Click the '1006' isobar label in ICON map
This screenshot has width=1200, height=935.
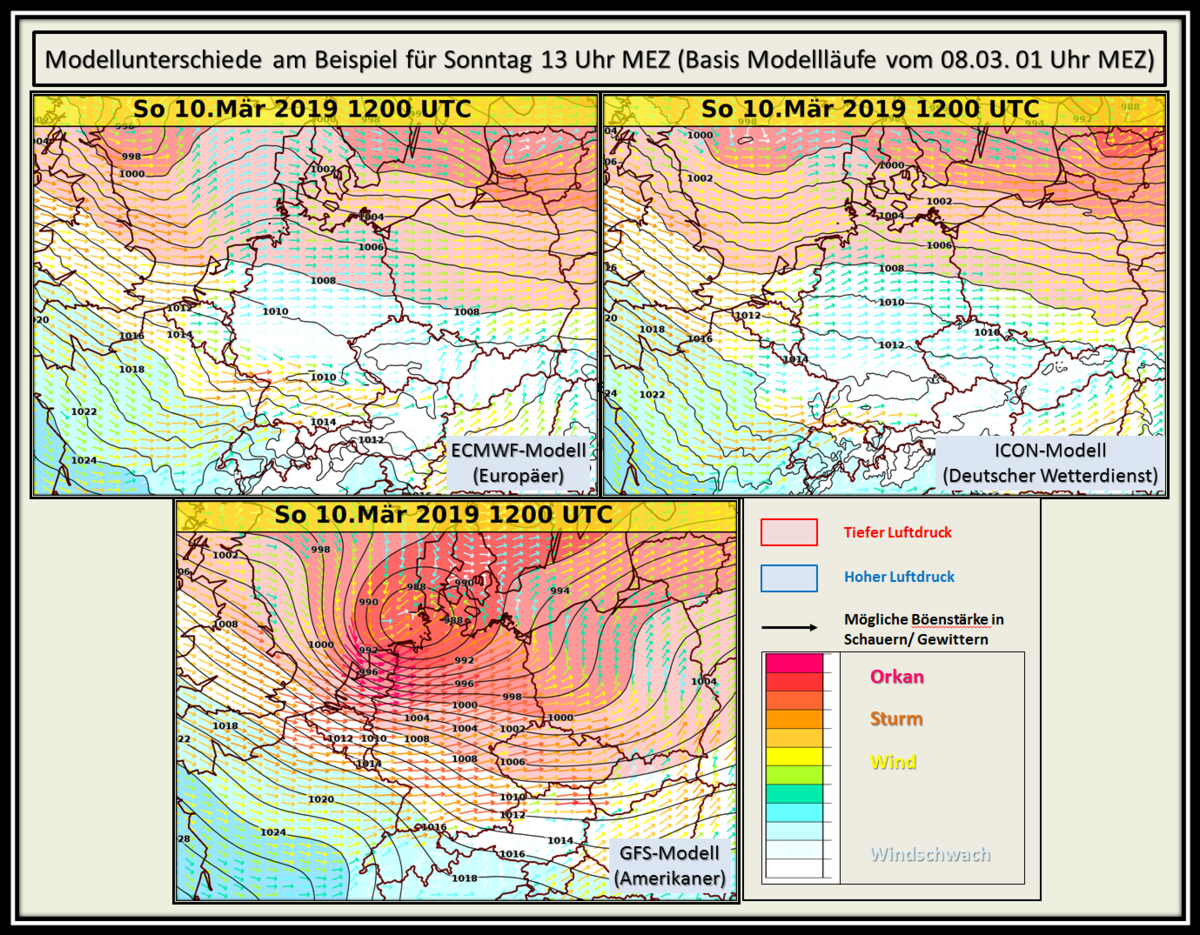tap(939, 245)
